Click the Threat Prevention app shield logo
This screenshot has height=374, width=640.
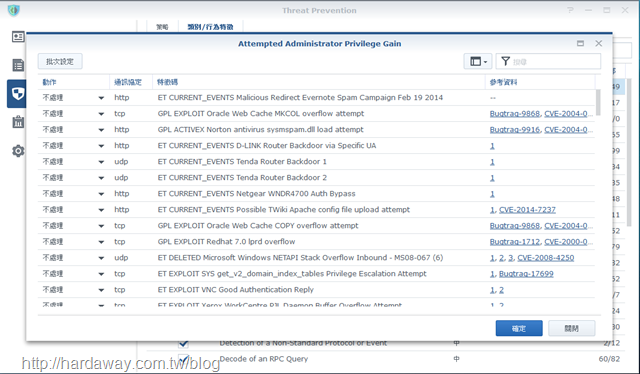pyautogui.click(x=13, y=10)
